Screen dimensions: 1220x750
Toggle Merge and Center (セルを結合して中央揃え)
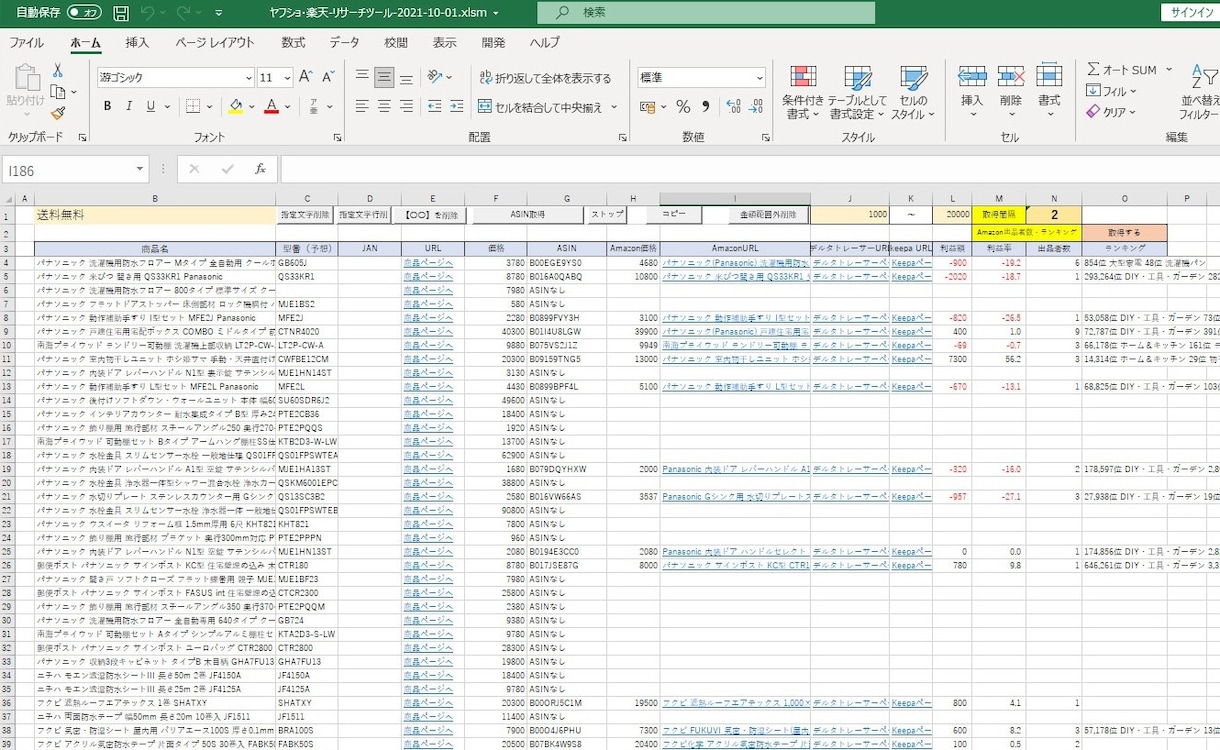click(x=540, y=107)
